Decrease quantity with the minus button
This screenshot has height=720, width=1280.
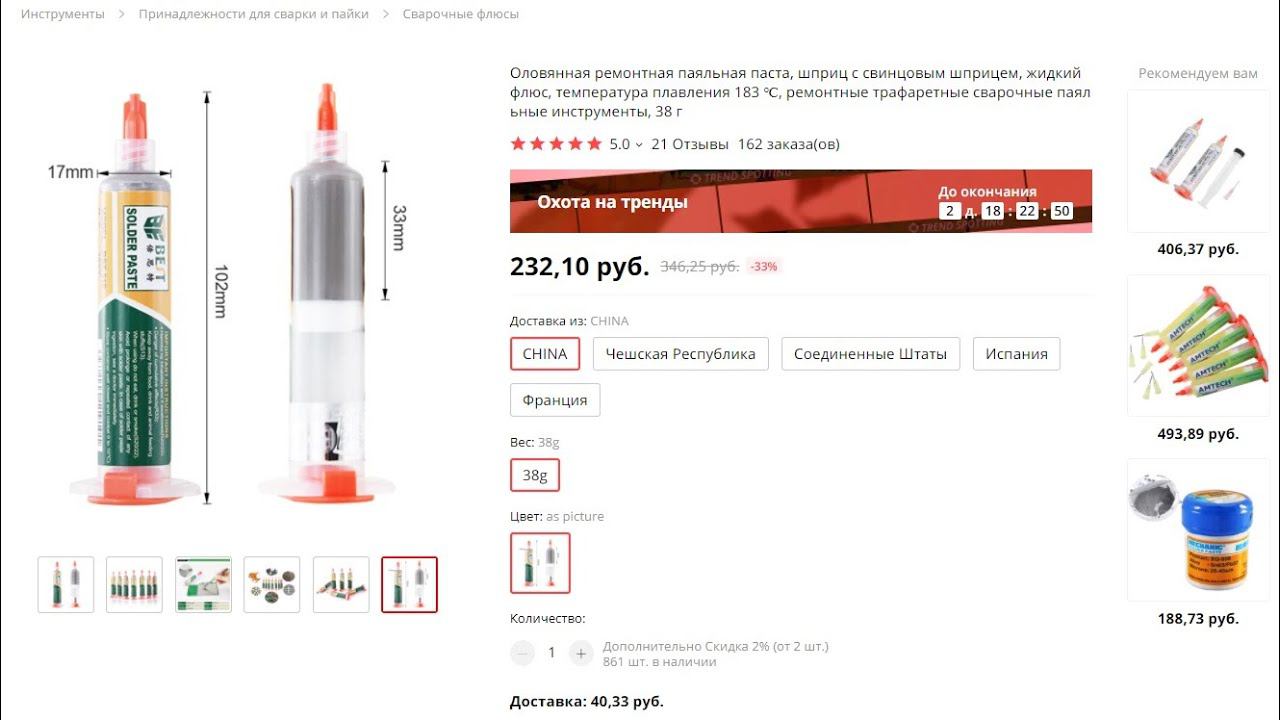pos(522,653)
